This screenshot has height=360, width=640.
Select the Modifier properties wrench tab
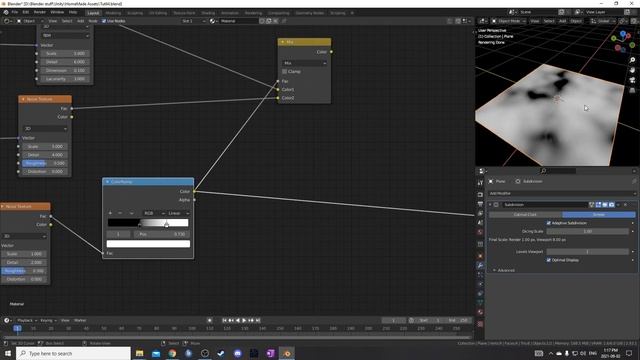tap(480, 266)
